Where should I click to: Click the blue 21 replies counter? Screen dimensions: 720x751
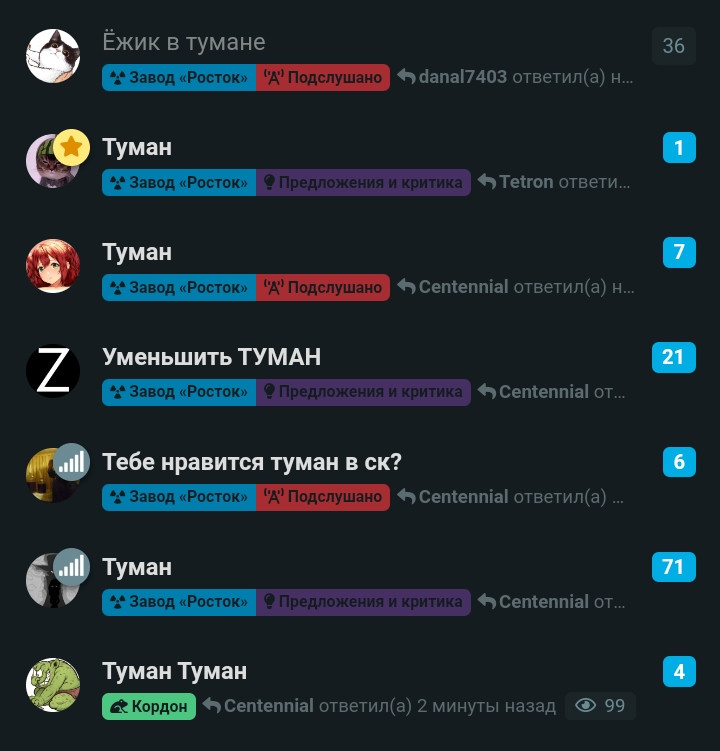tap(674, 357)
